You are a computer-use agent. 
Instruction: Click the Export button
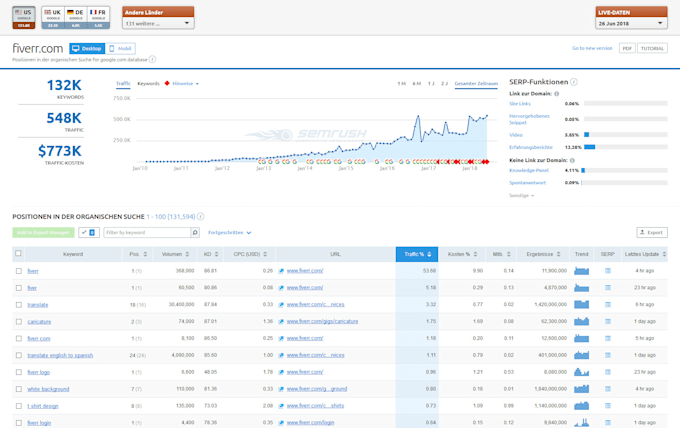651,232
